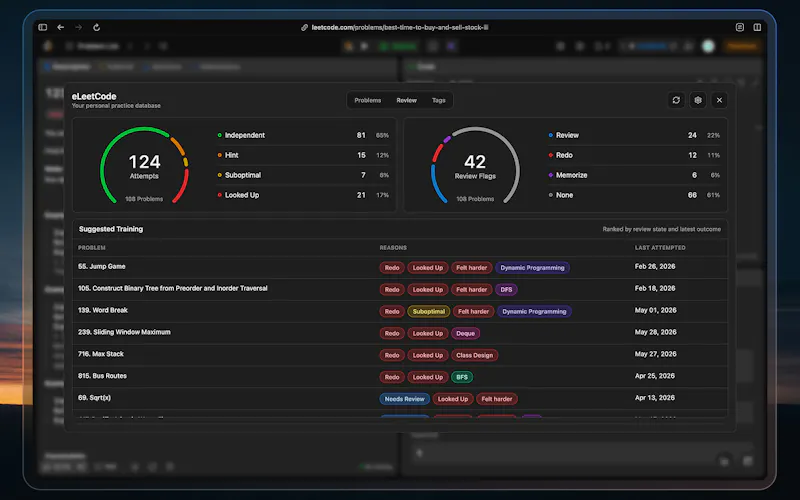The height and width of the screenshot is (500, 800).
Task: Select the None flag stat row
Action: (634, 195)
